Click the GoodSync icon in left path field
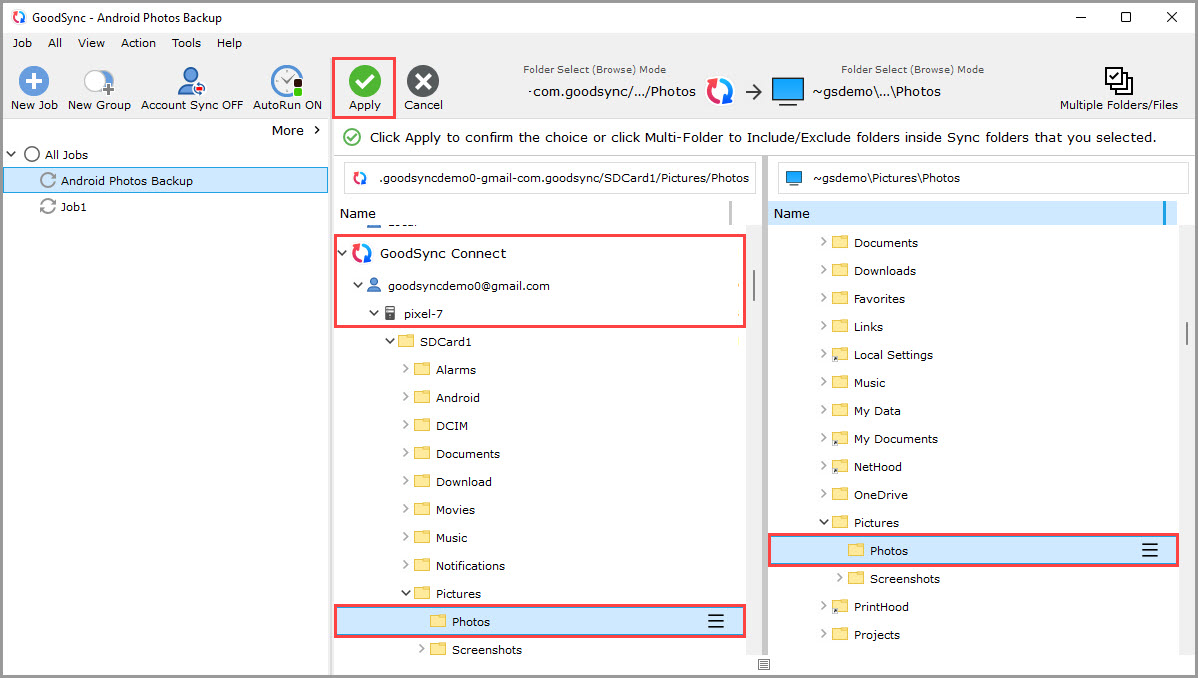Screen dimensions: 1198x678 click(360, 178)
